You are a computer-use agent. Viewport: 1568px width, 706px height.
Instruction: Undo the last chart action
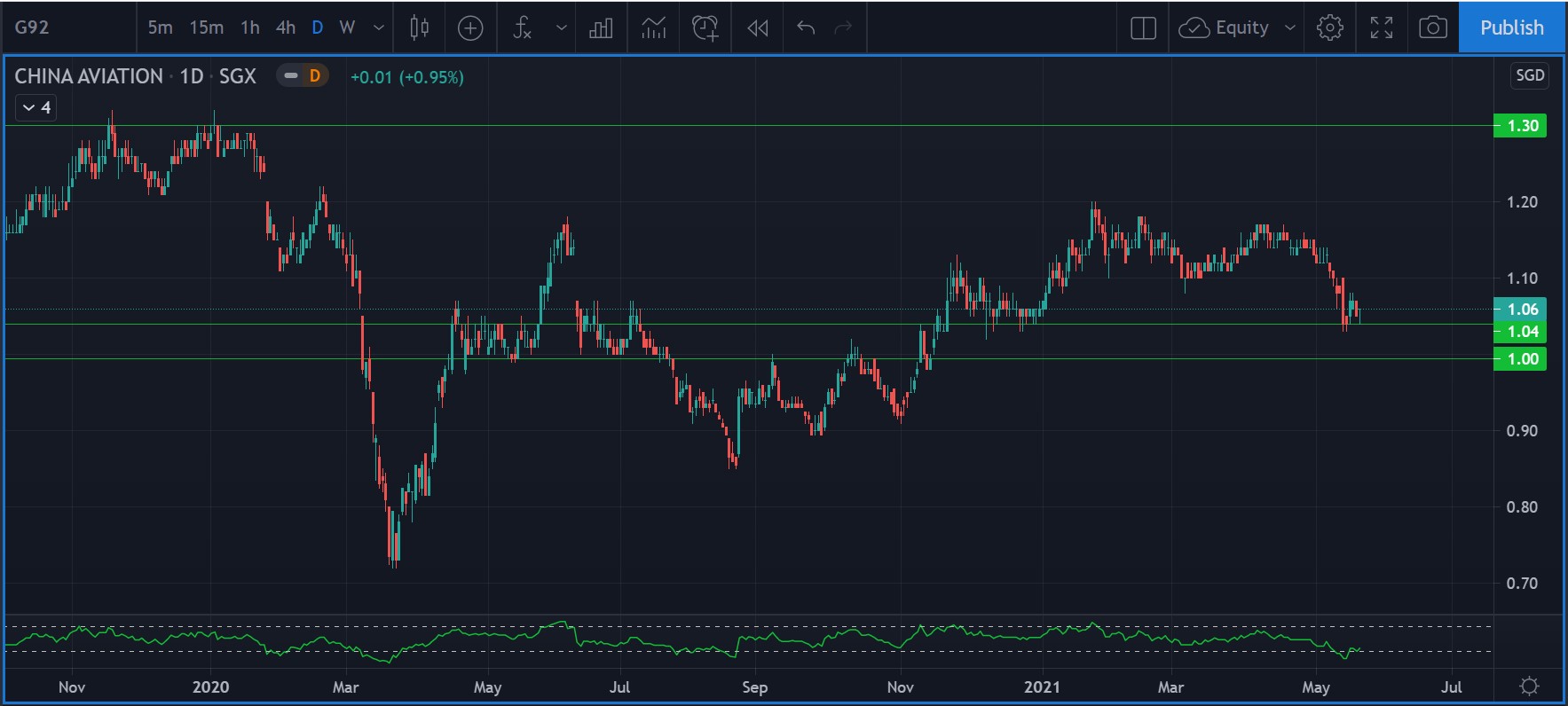[806, 27]
